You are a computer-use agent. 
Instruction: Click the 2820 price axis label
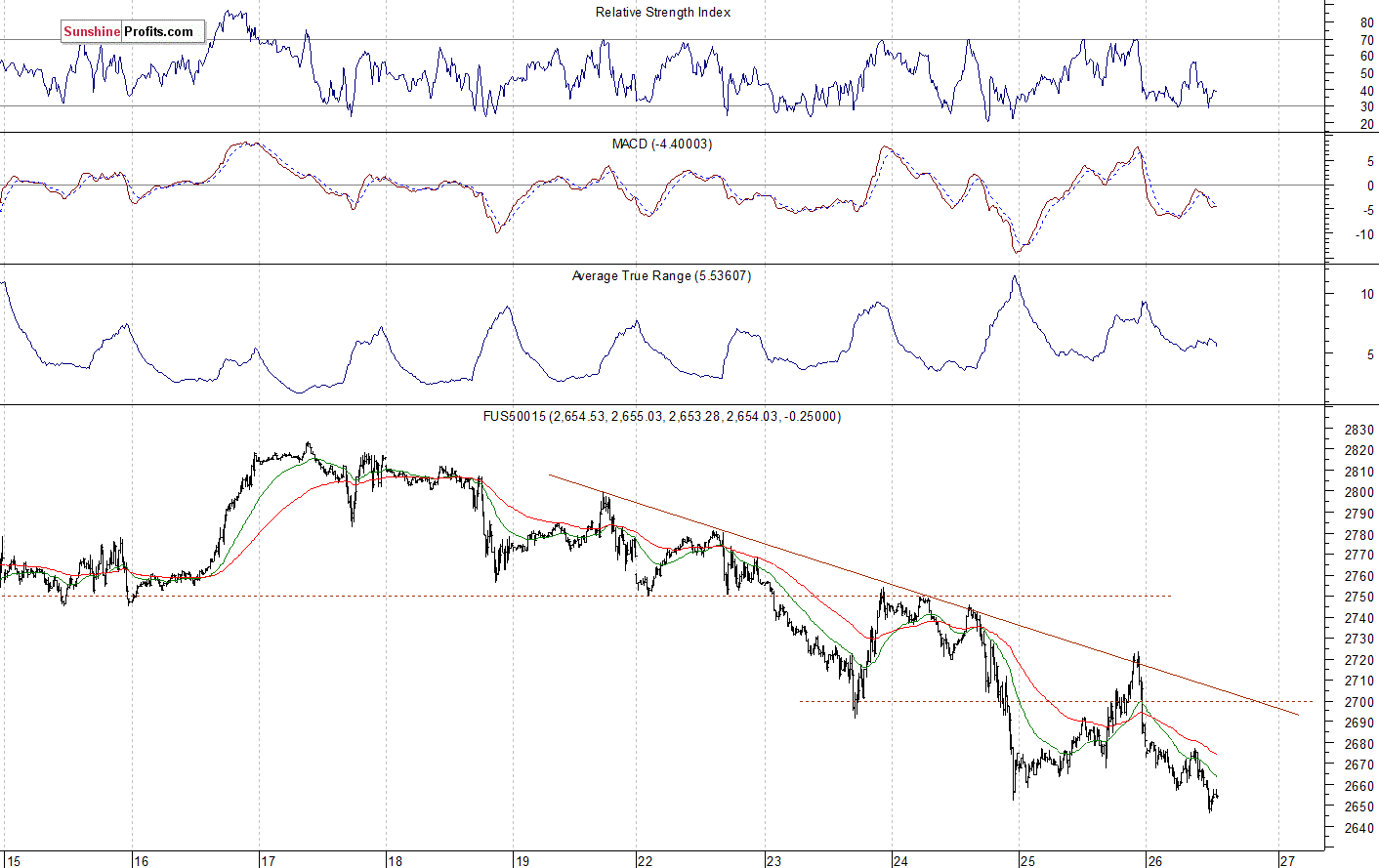click(1359, 451)
